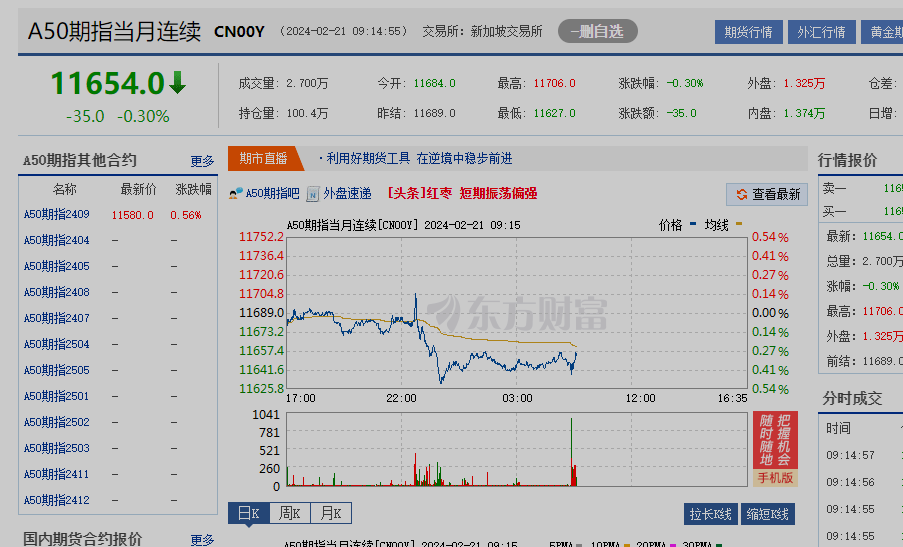Image resolution: width=903 pixels, height=547 pixels.
Task: Click price 11580.0 in the 2409 row
Action: pyautogui.click(x=132, y=215)
